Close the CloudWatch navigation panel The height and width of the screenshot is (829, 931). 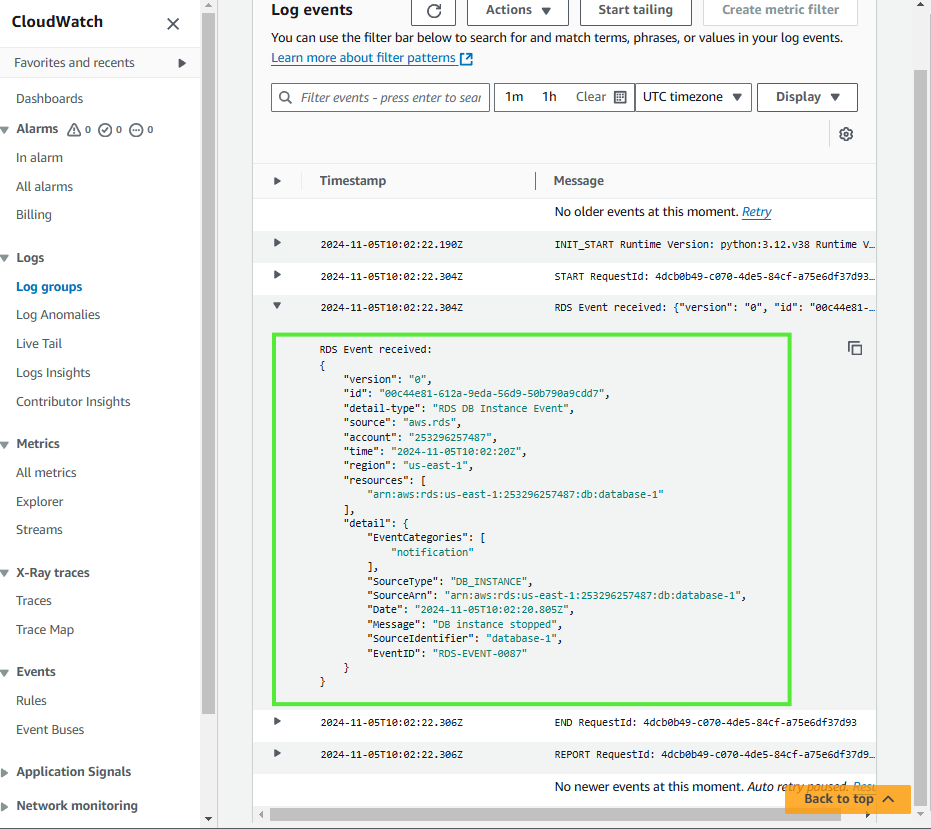(173, 24)
